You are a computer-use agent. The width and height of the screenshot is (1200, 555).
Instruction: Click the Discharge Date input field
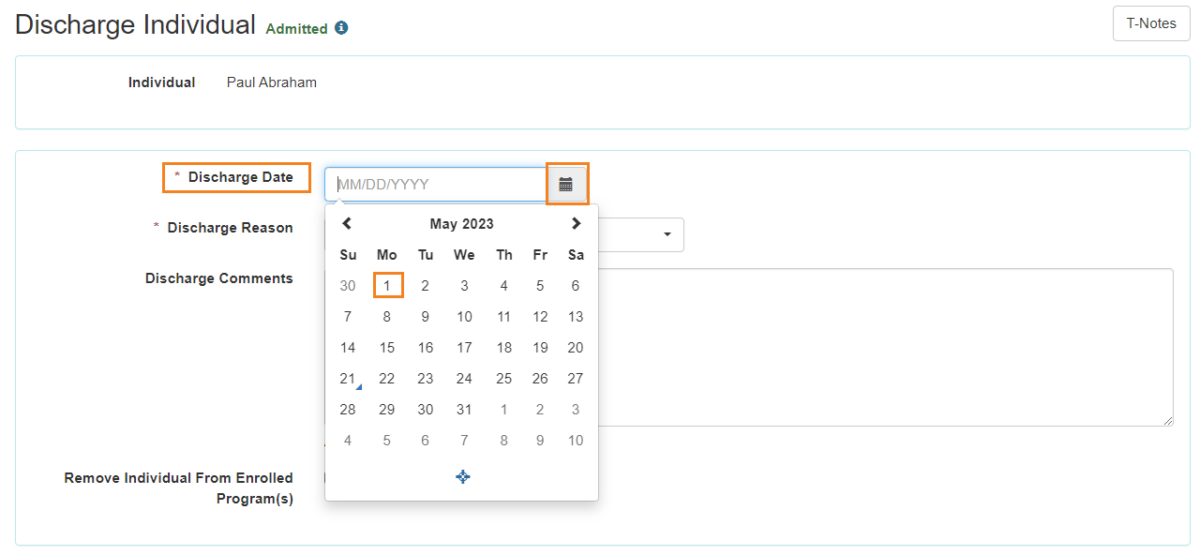click(x=435, y=184)
